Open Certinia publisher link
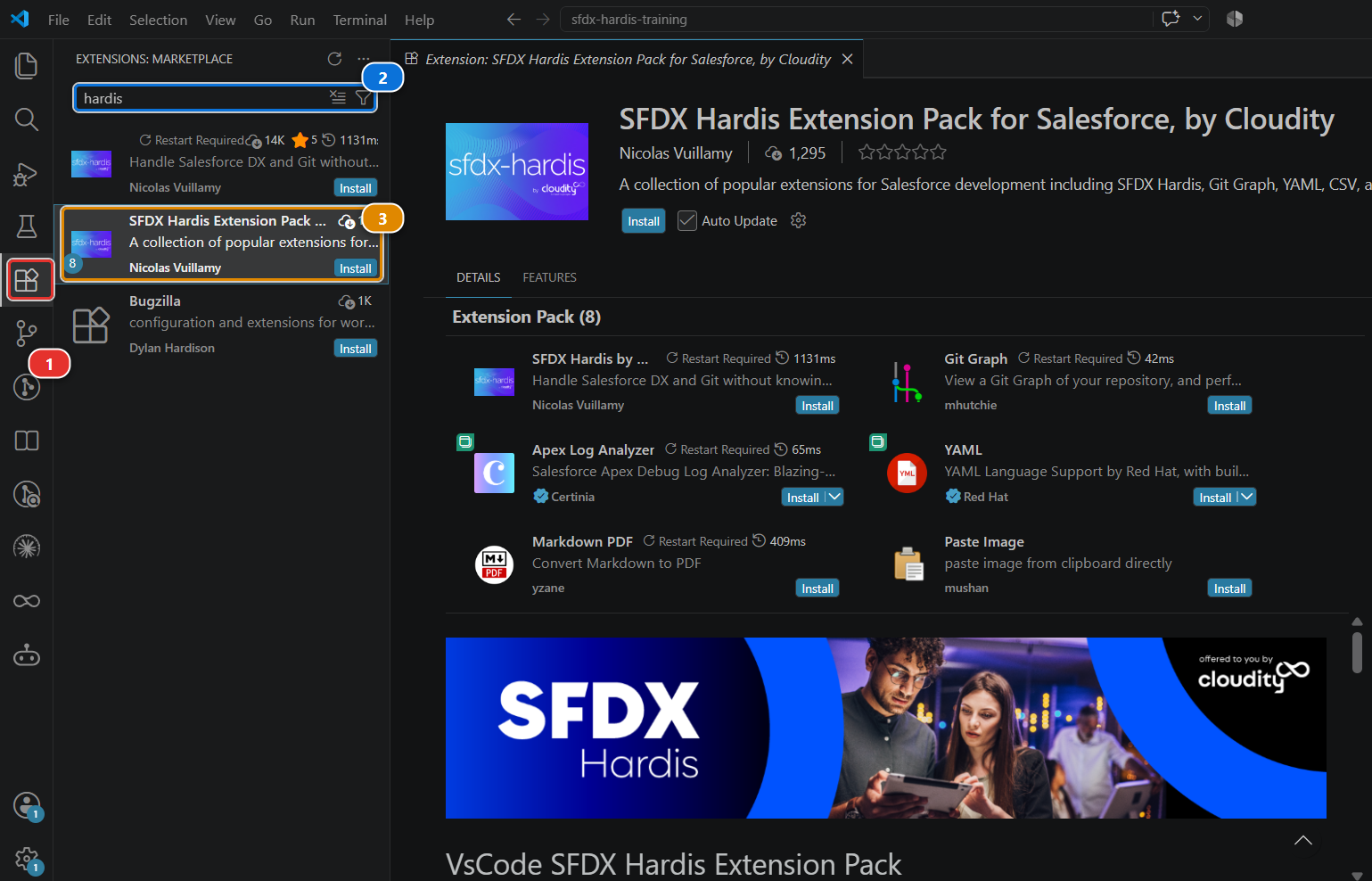The width and height of the screenshot is (1372, 881). point(572,497)
